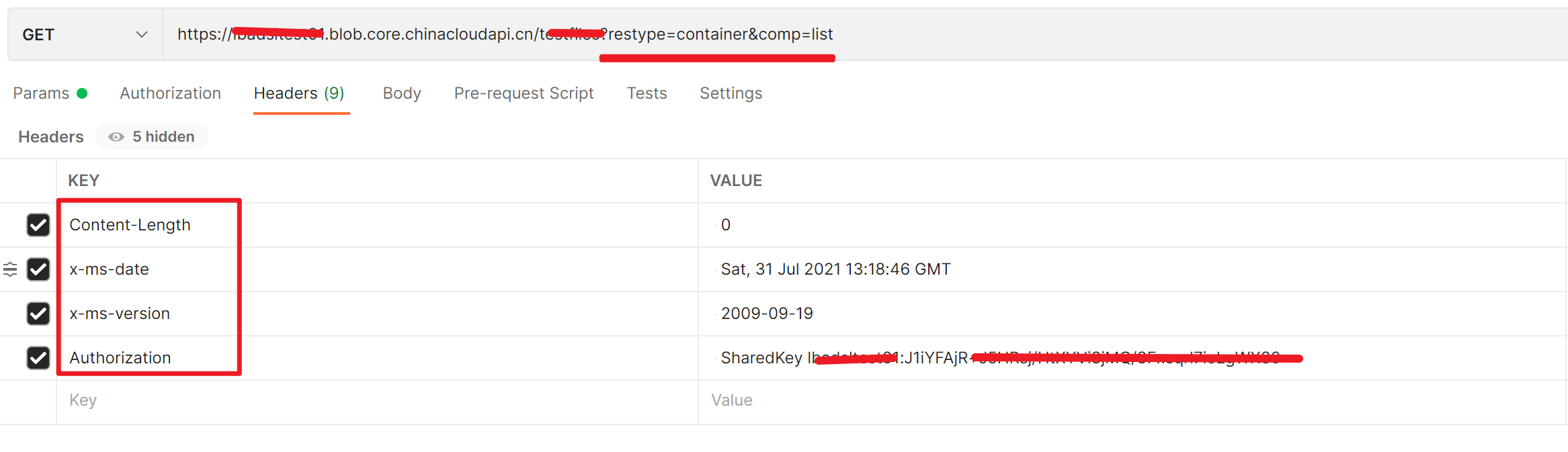Go to the Tests tab
1568x452 pixels.
(x=647, y=93)
